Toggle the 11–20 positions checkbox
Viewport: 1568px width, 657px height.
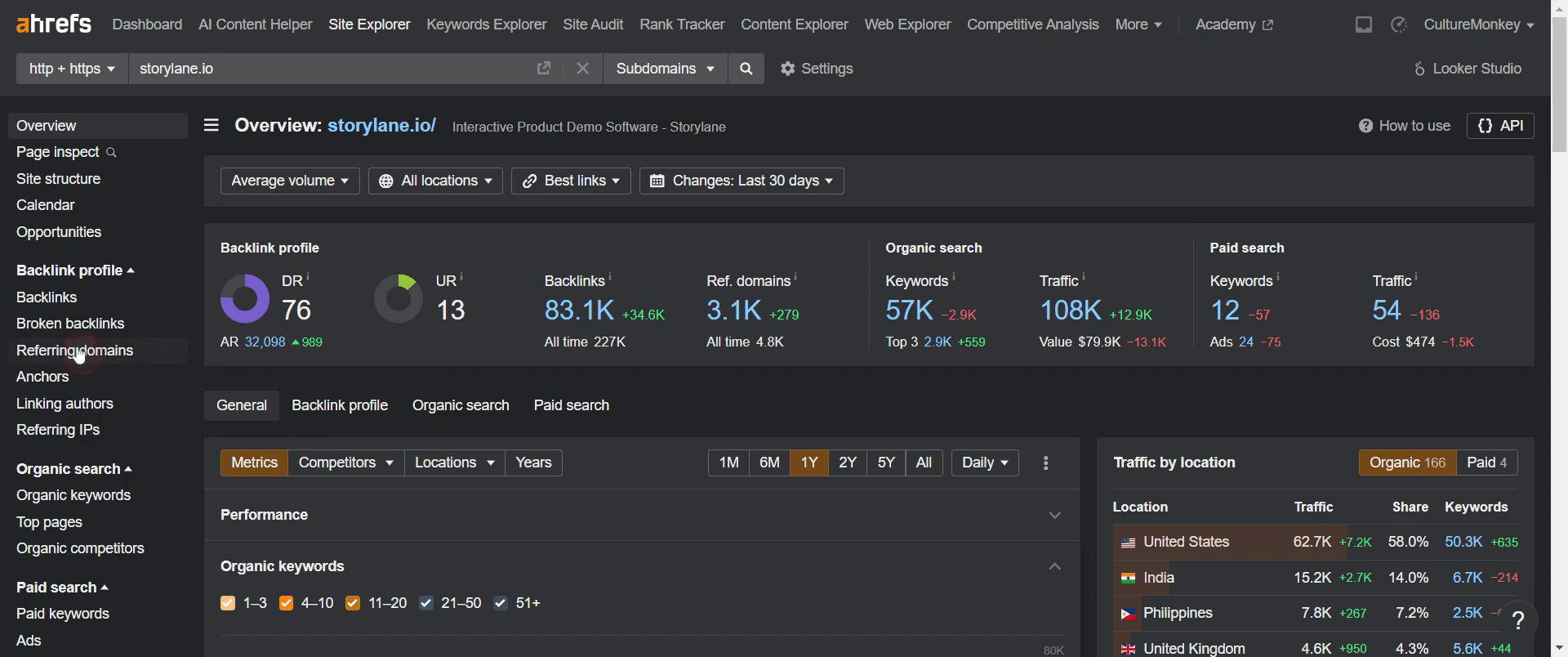(353, 603)
